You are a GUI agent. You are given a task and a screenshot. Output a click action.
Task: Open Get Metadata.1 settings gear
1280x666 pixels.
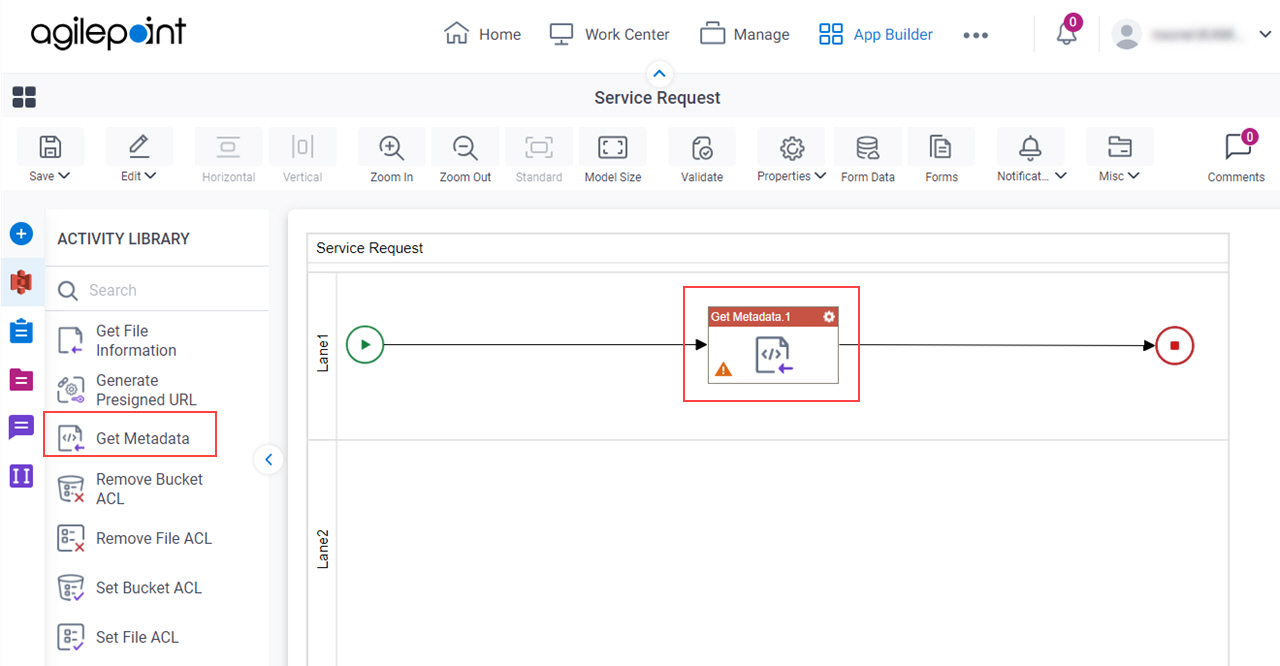829,317
